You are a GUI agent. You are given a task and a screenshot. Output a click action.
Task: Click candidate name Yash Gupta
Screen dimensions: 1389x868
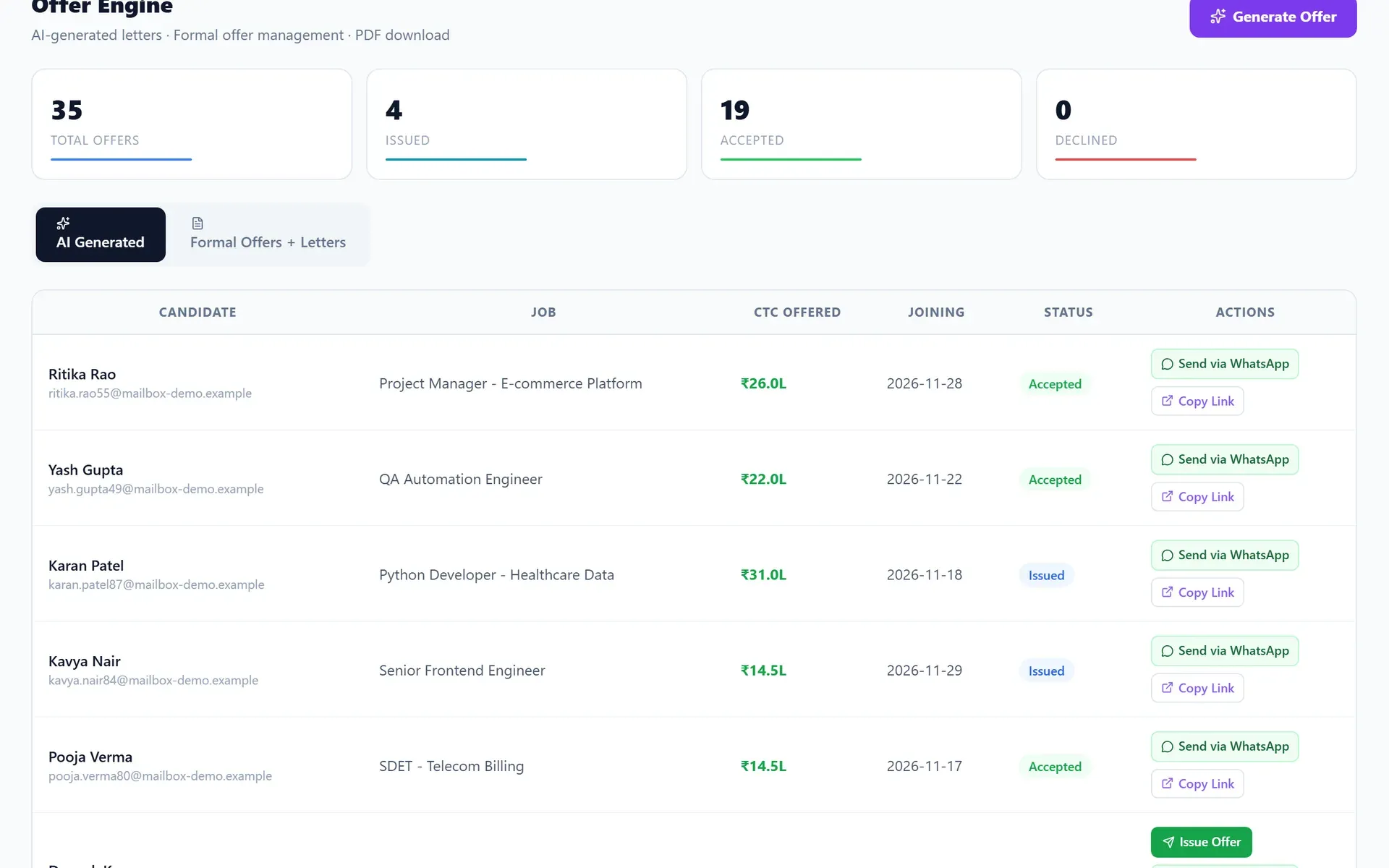point(85,470)
